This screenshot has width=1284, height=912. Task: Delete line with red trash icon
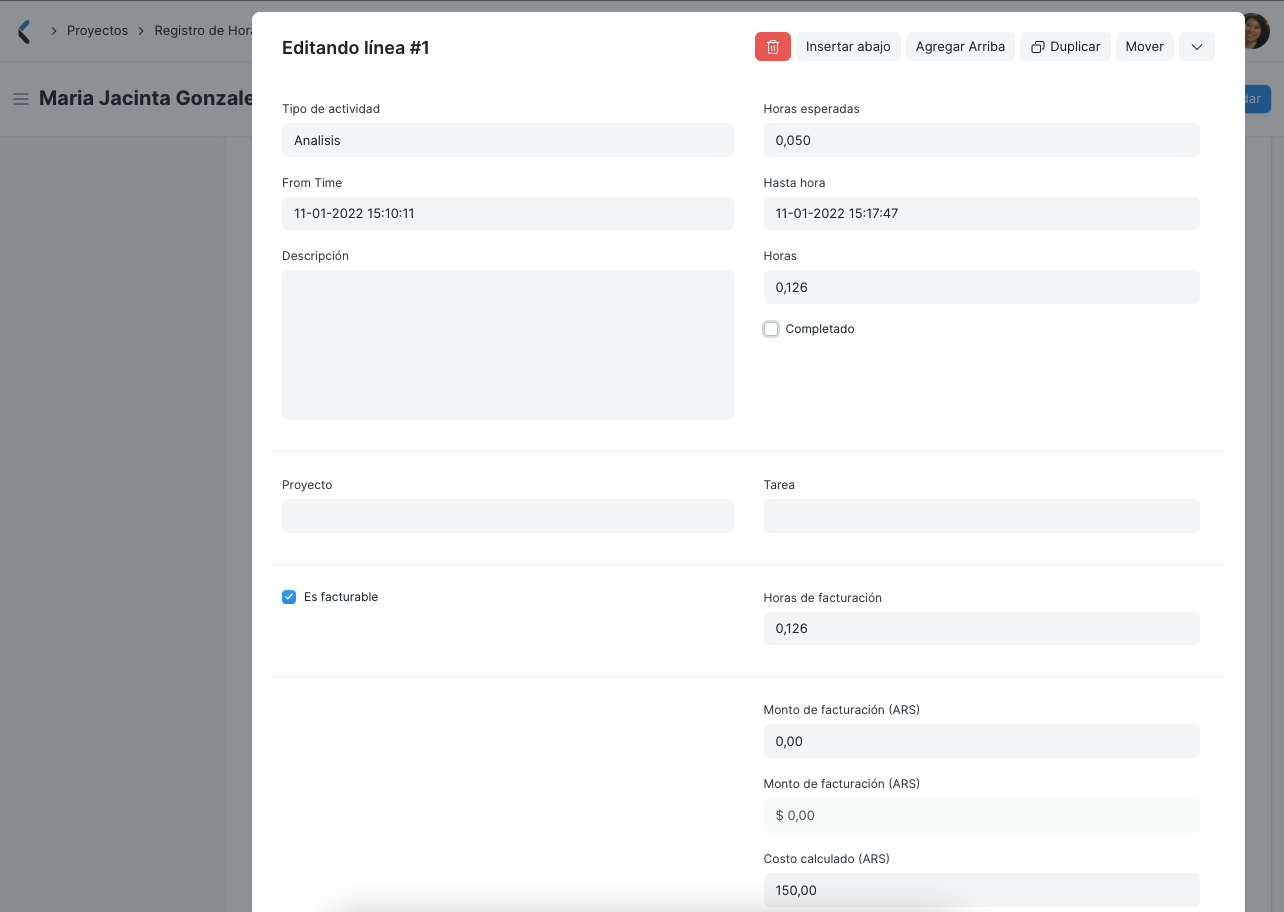773,47
